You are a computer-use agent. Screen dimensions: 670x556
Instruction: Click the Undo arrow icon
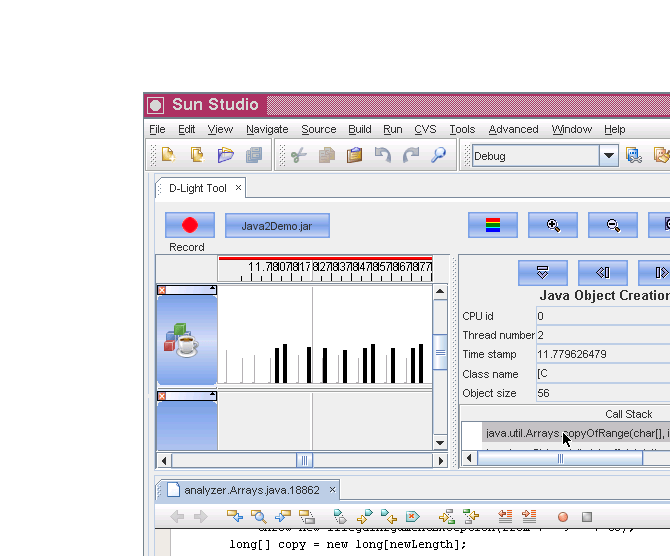(383, 155)
